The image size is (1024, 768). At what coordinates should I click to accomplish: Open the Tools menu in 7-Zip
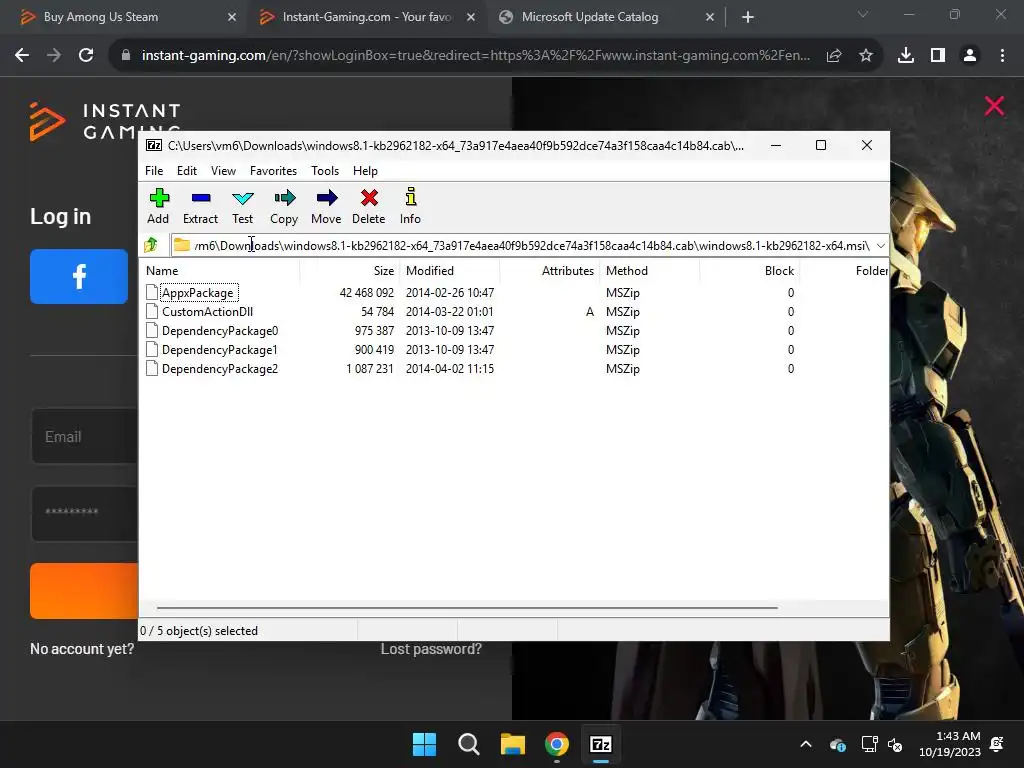[x=325, y=170]
